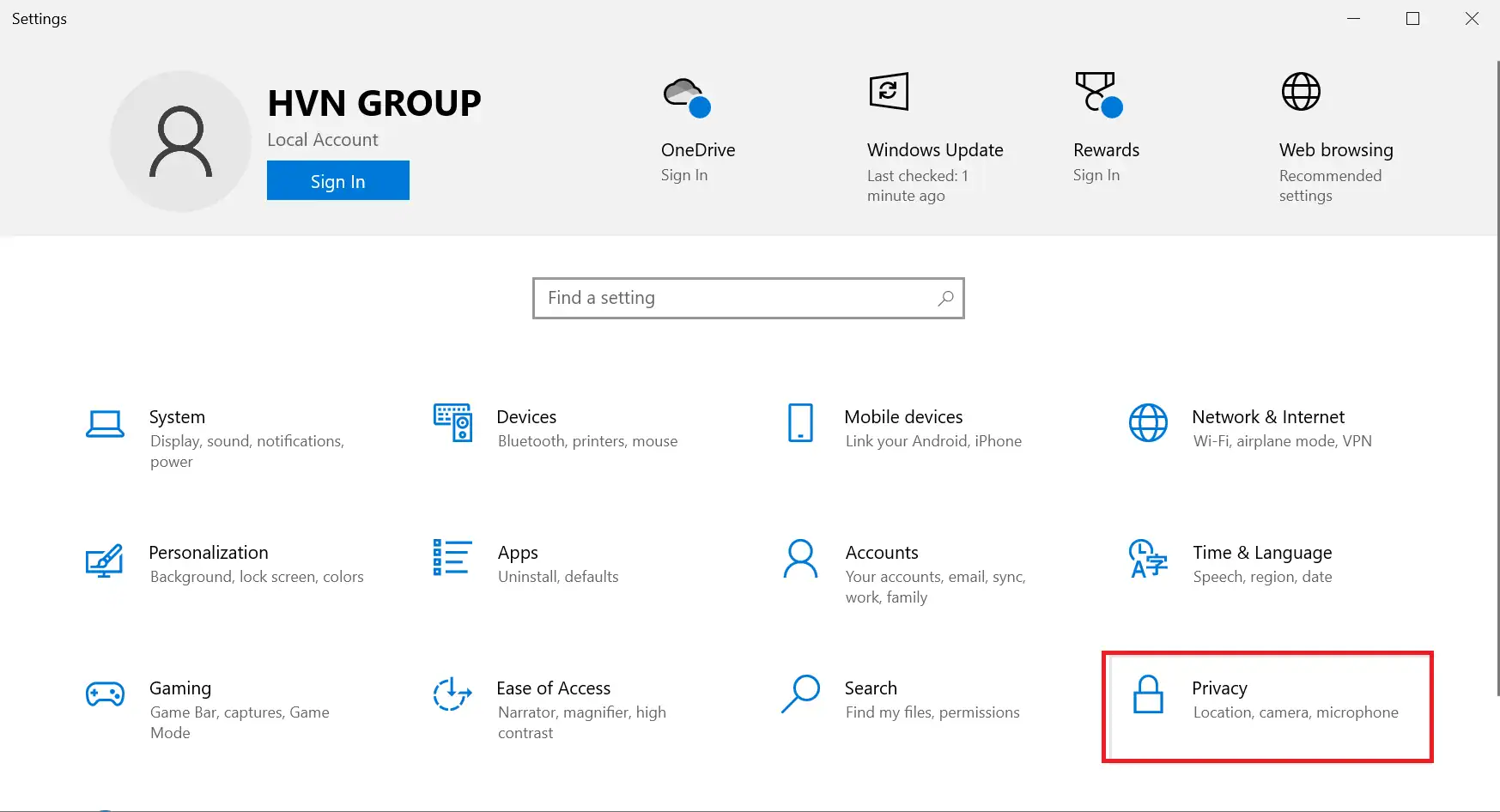Click the user profile avatar picture
The image size is (1500, 812).
[180, 142]
